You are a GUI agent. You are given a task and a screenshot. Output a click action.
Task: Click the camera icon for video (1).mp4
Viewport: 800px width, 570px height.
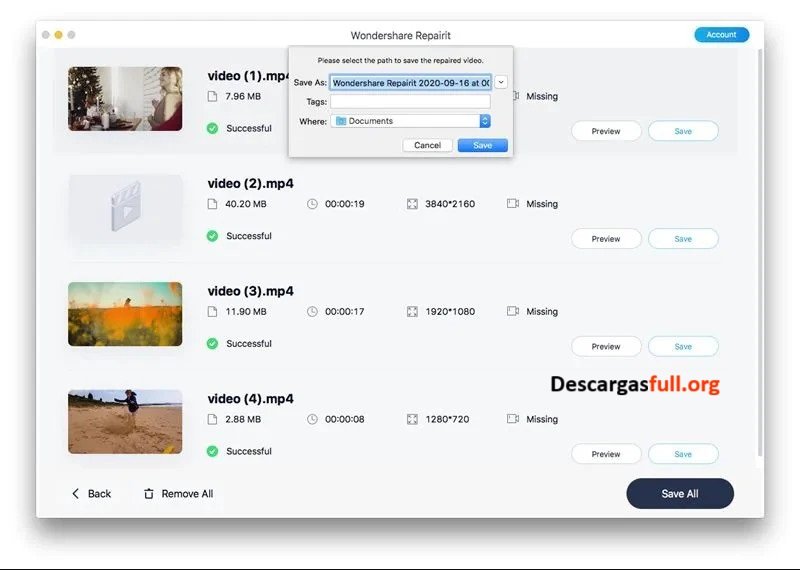coord(516,96)
